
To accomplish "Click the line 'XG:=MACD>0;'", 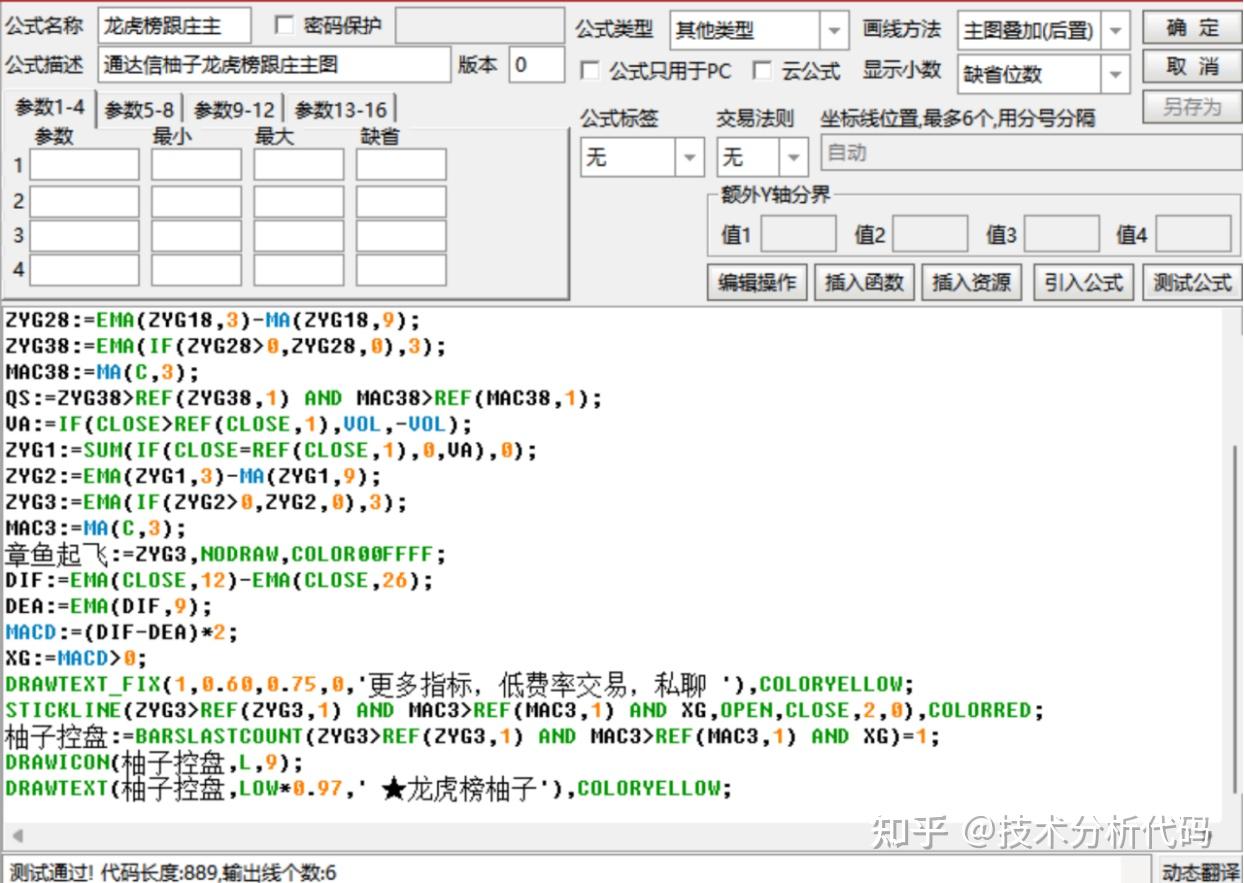I will point(76,658).
